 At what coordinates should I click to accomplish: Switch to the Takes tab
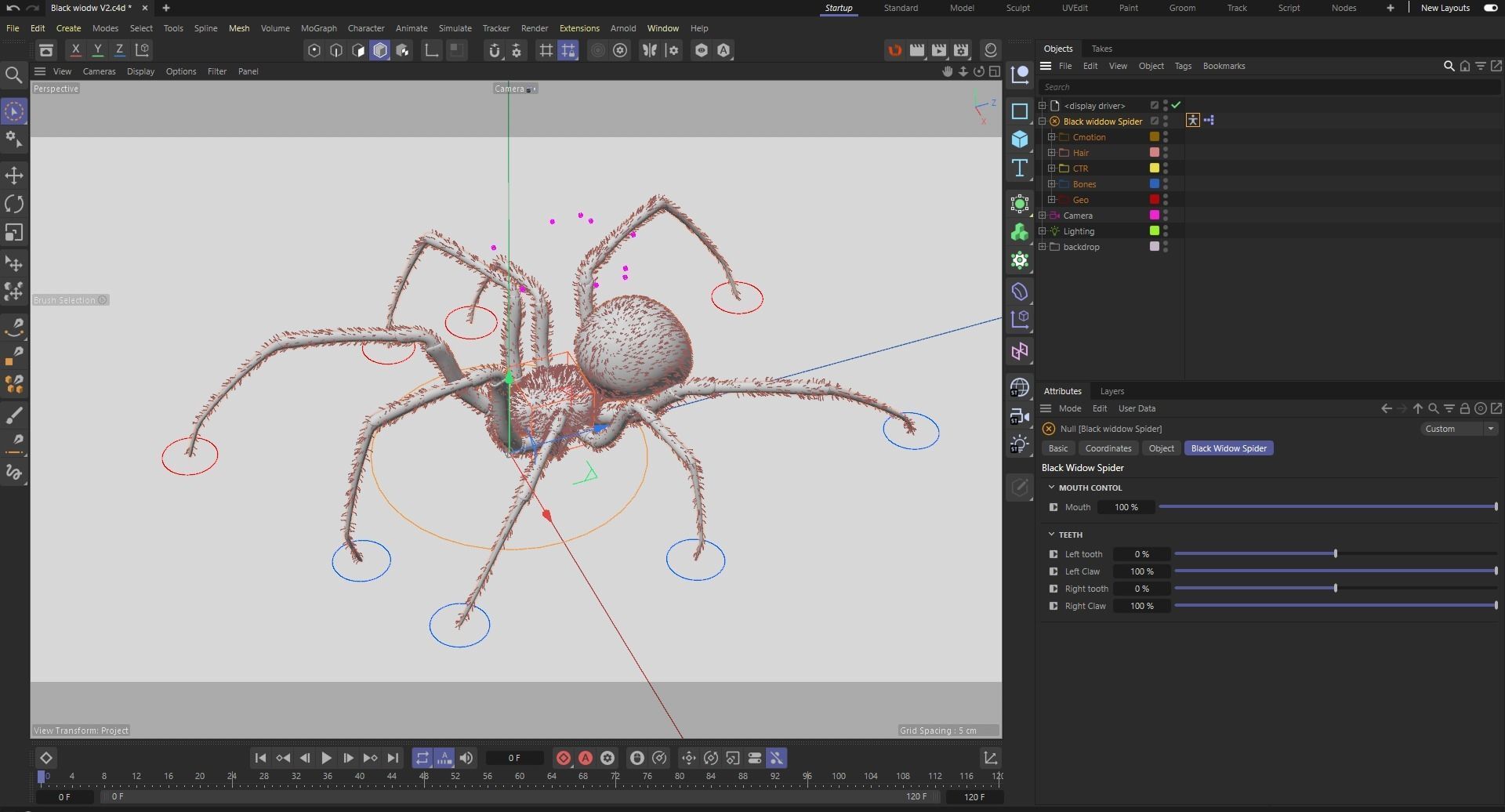point(1101,49)
